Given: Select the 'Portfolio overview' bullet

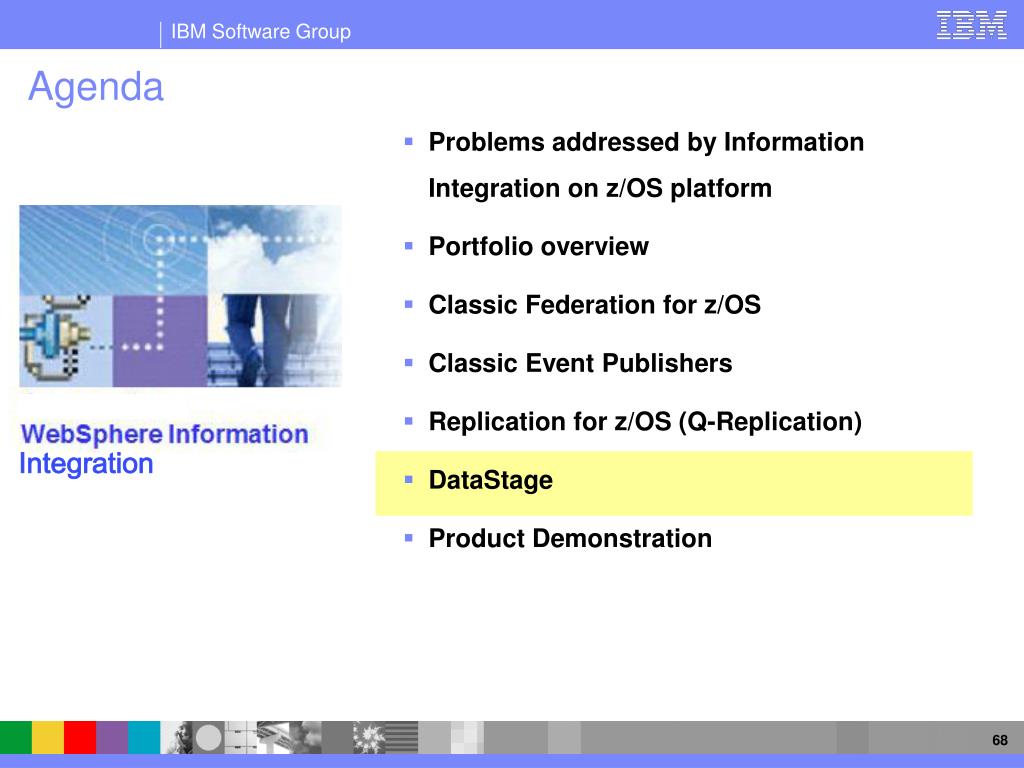Looking at the screenshot, I should [x=538, y=246].
